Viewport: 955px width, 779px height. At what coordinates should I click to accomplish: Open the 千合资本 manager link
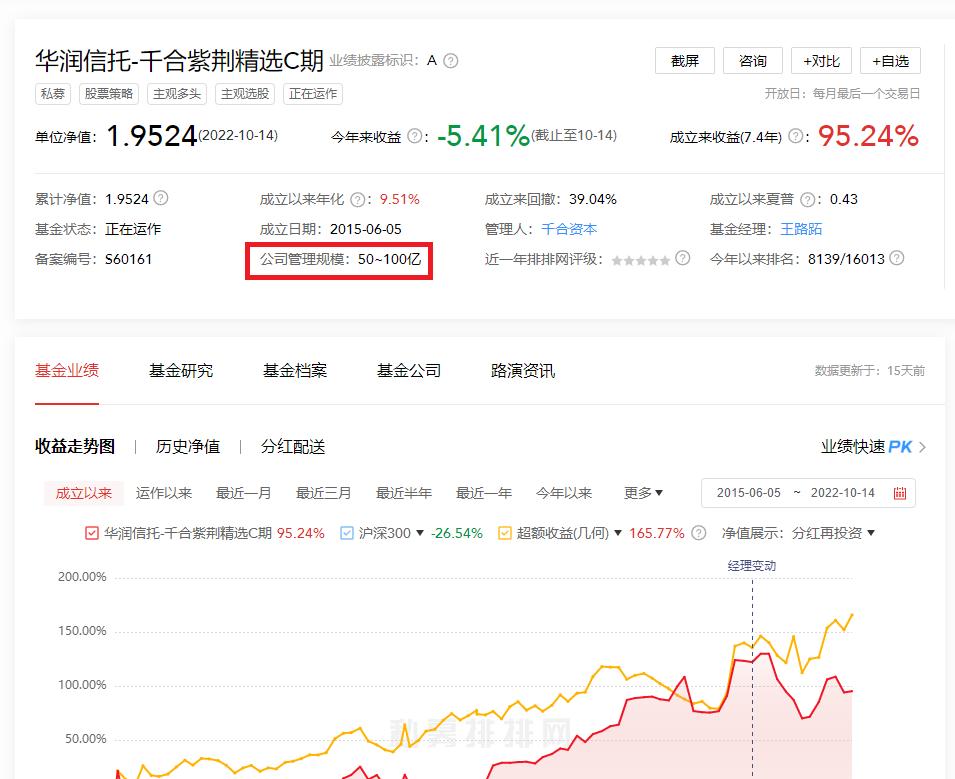[x=570, y=228]
